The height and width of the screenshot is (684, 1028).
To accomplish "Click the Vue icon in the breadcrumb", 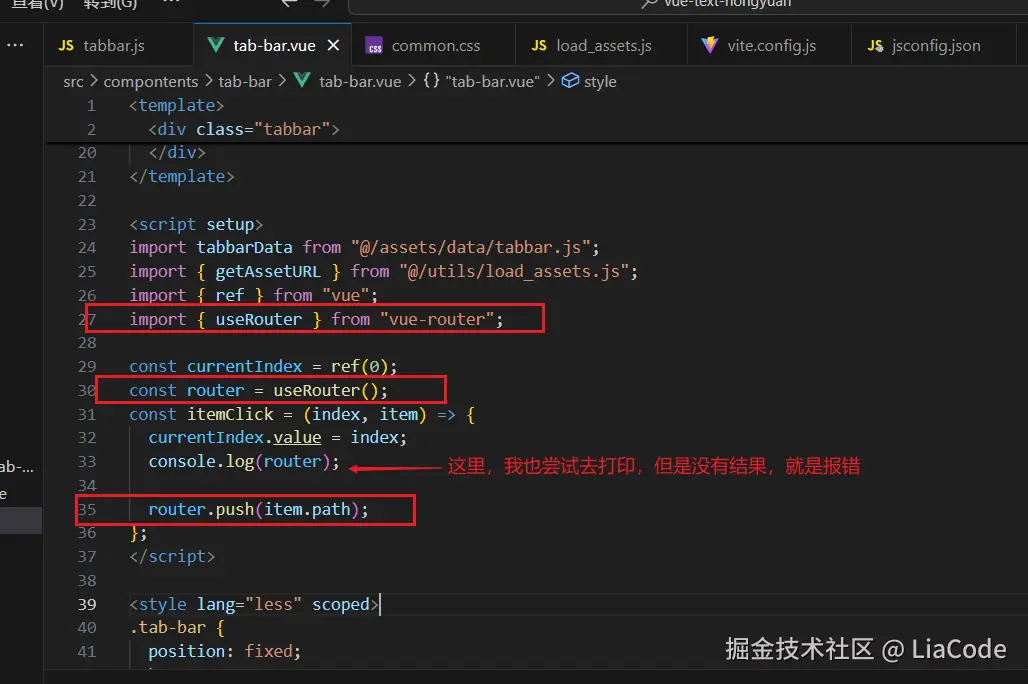I will coord(302,81).
